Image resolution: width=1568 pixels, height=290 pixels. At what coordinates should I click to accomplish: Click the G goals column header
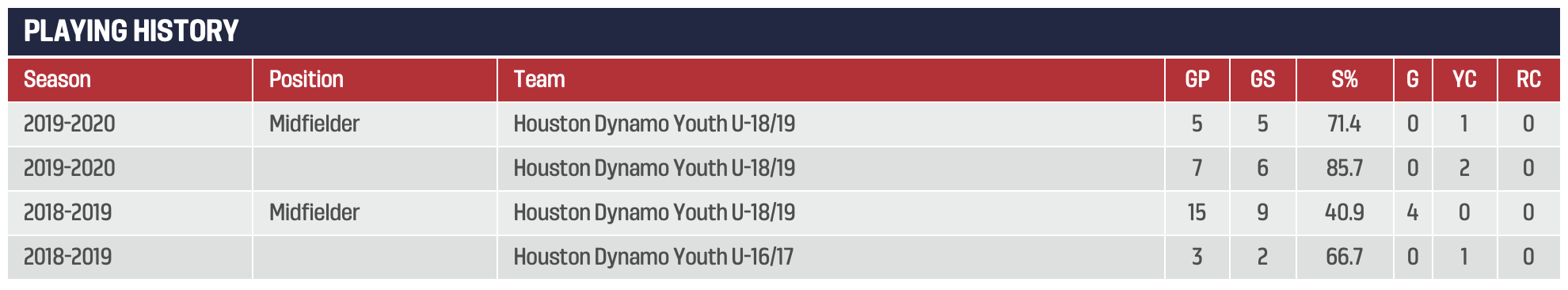coord(1413,79)
